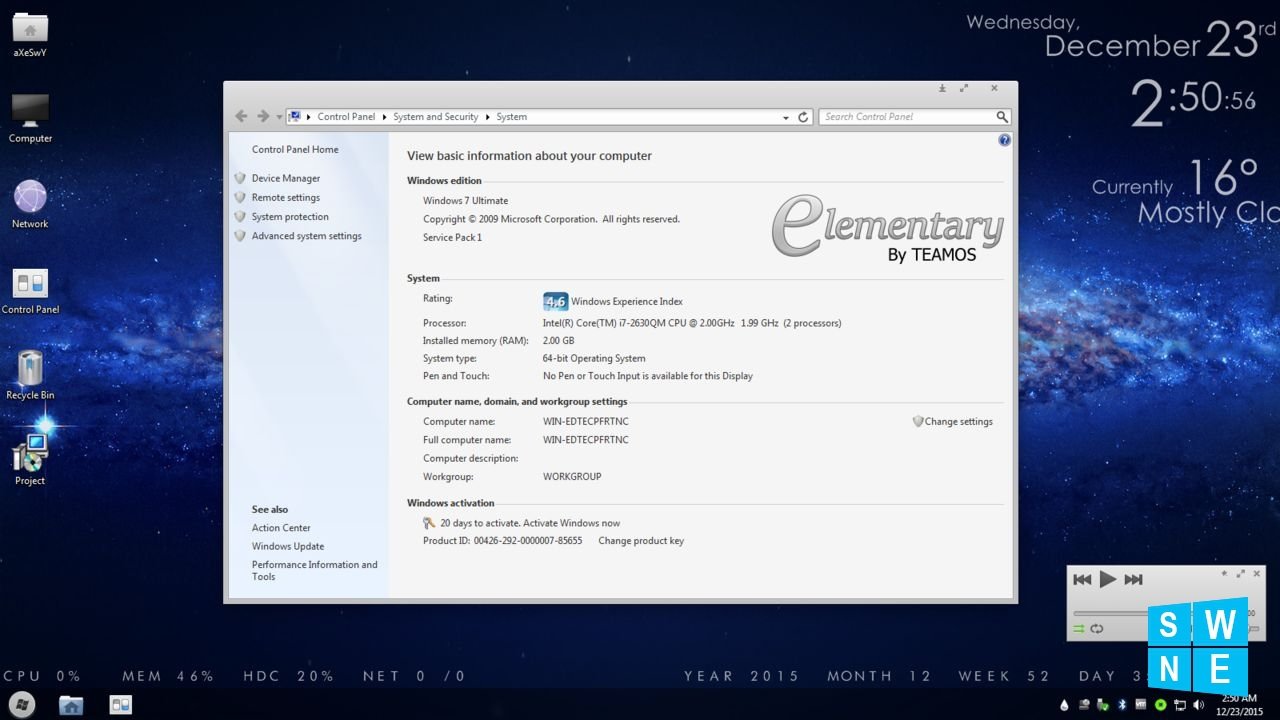The image size is (1280, 720).
Task: Select the Recycle Bin desktop icon
Action: point(30,375)
